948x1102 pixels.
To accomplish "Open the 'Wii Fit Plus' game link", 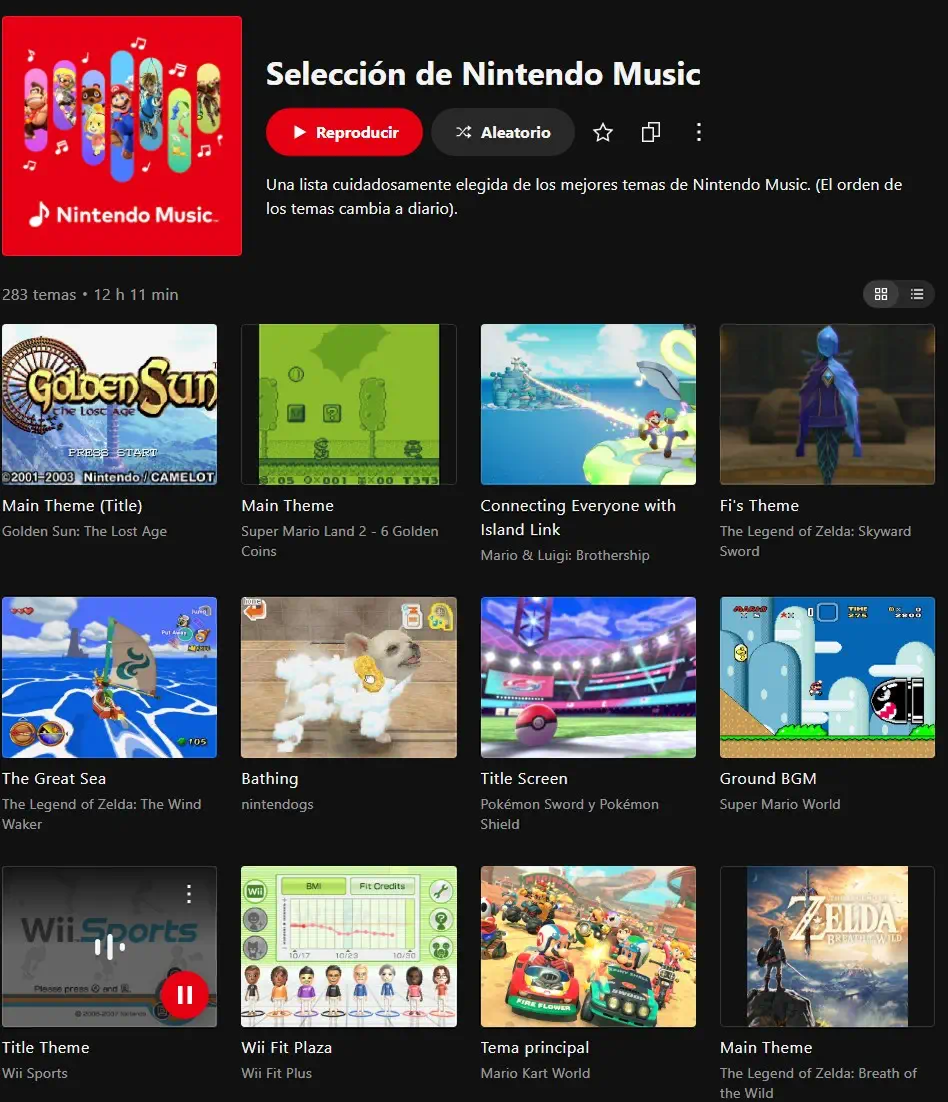I will click(x=277, y=1073).
